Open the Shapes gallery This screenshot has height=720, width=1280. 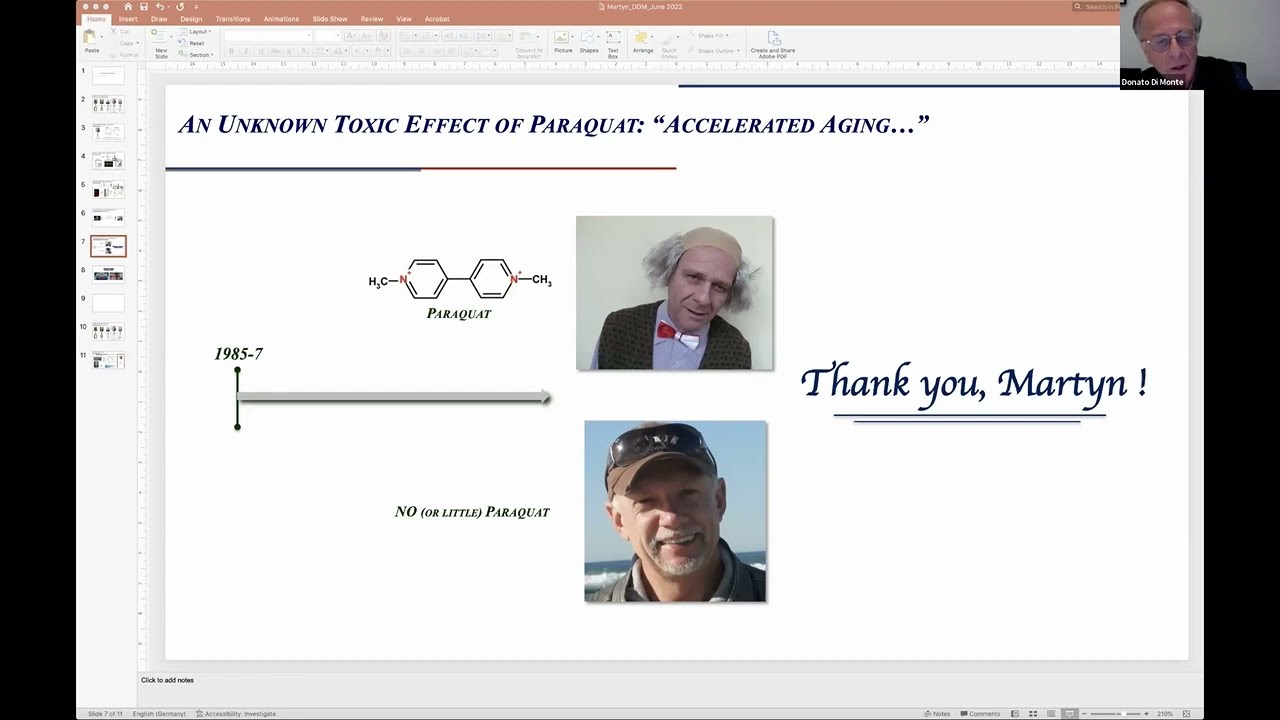click(x=589, y=42)
